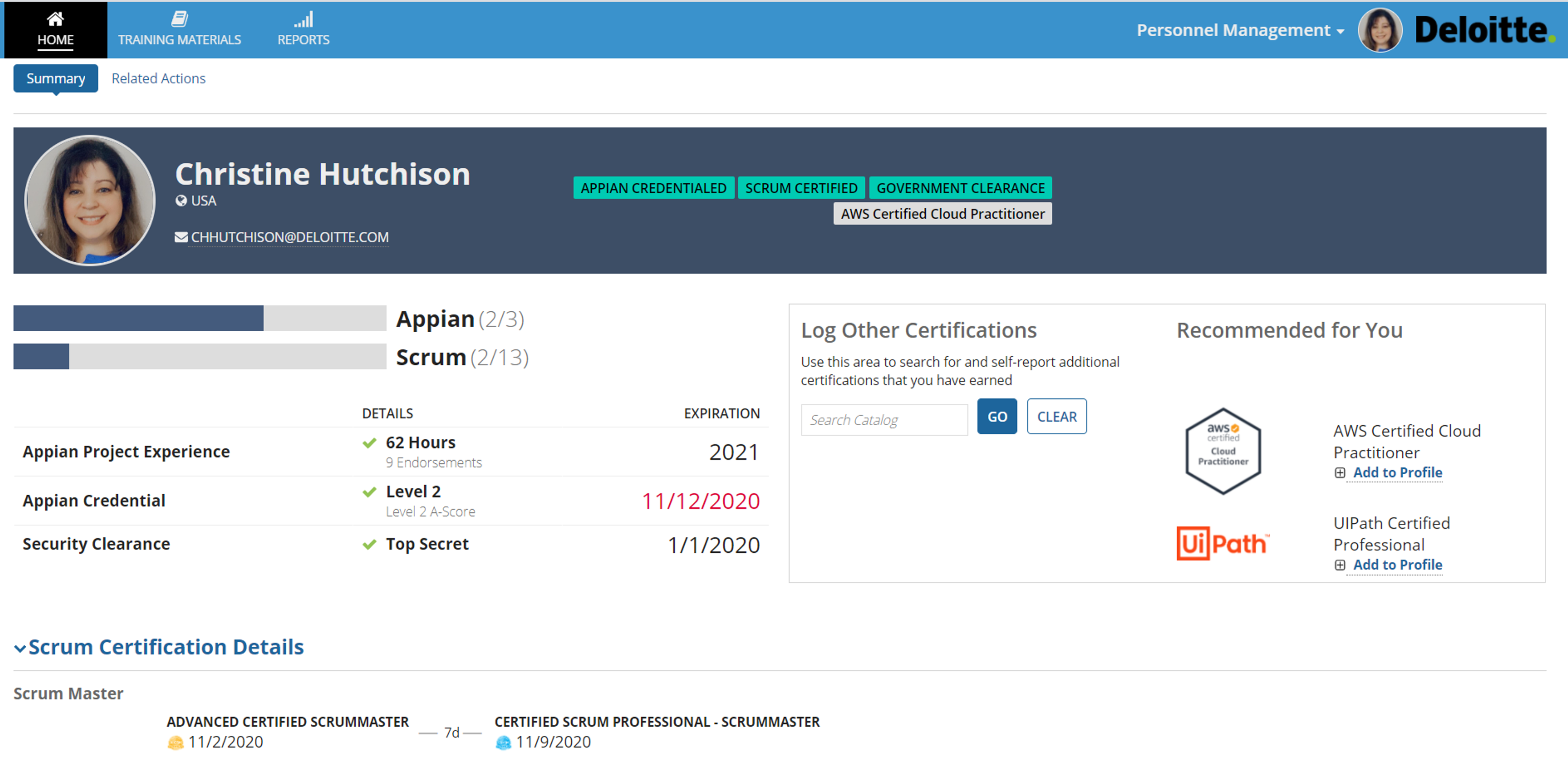Click the UiPath logo
Screen dimensions: 1568x768
click(1223, 543)
